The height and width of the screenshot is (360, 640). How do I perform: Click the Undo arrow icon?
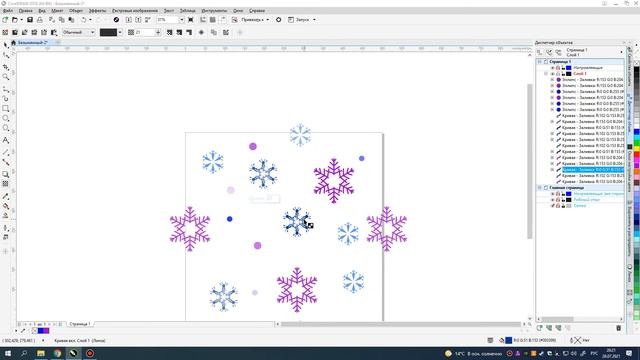83,20
